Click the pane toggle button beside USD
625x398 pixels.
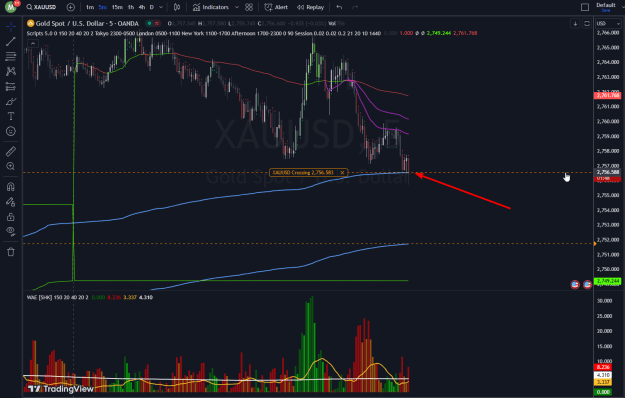tap(587, 24)
